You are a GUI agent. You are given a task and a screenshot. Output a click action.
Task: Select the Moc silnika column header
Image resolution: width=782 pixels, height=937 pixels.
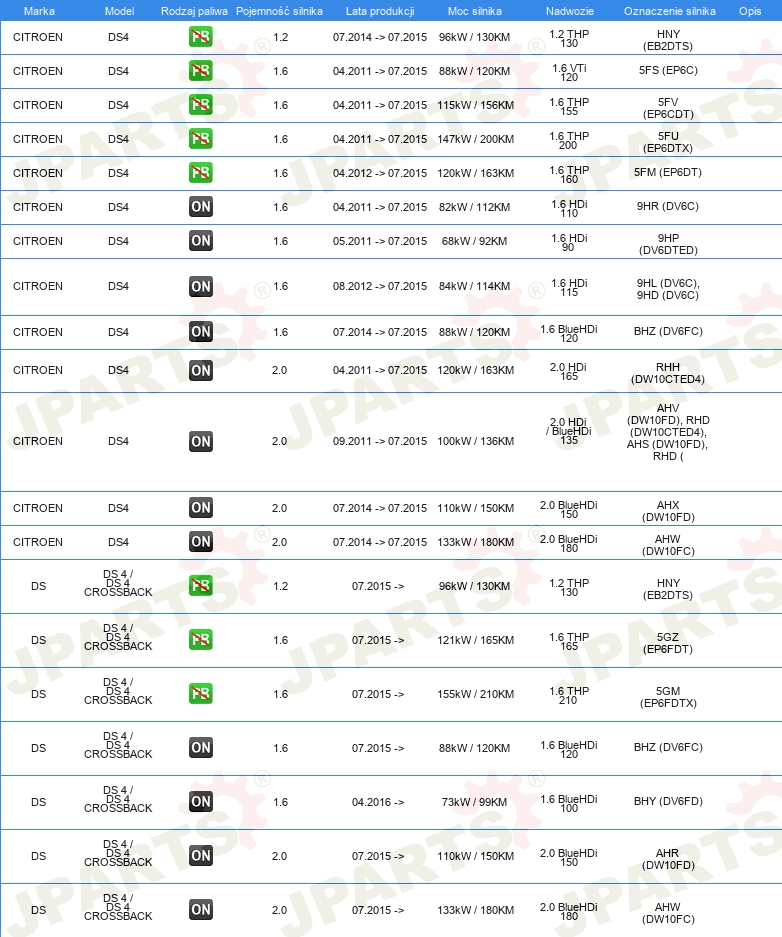pos(475,11)
